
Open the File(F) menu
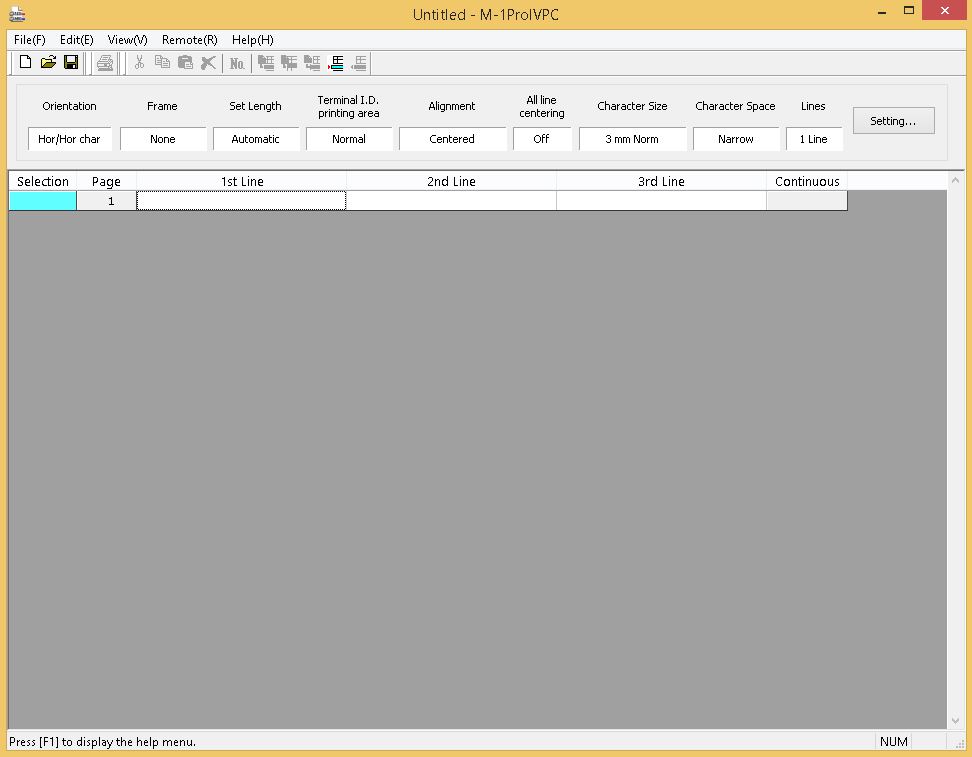click(x=30, y=40)
